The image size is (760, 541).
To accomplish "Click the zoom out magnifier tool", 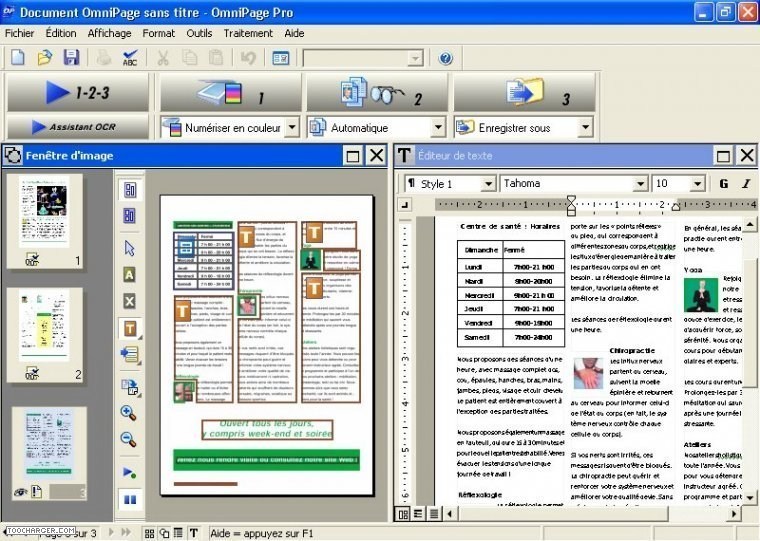I will click(x=128, y=439).
